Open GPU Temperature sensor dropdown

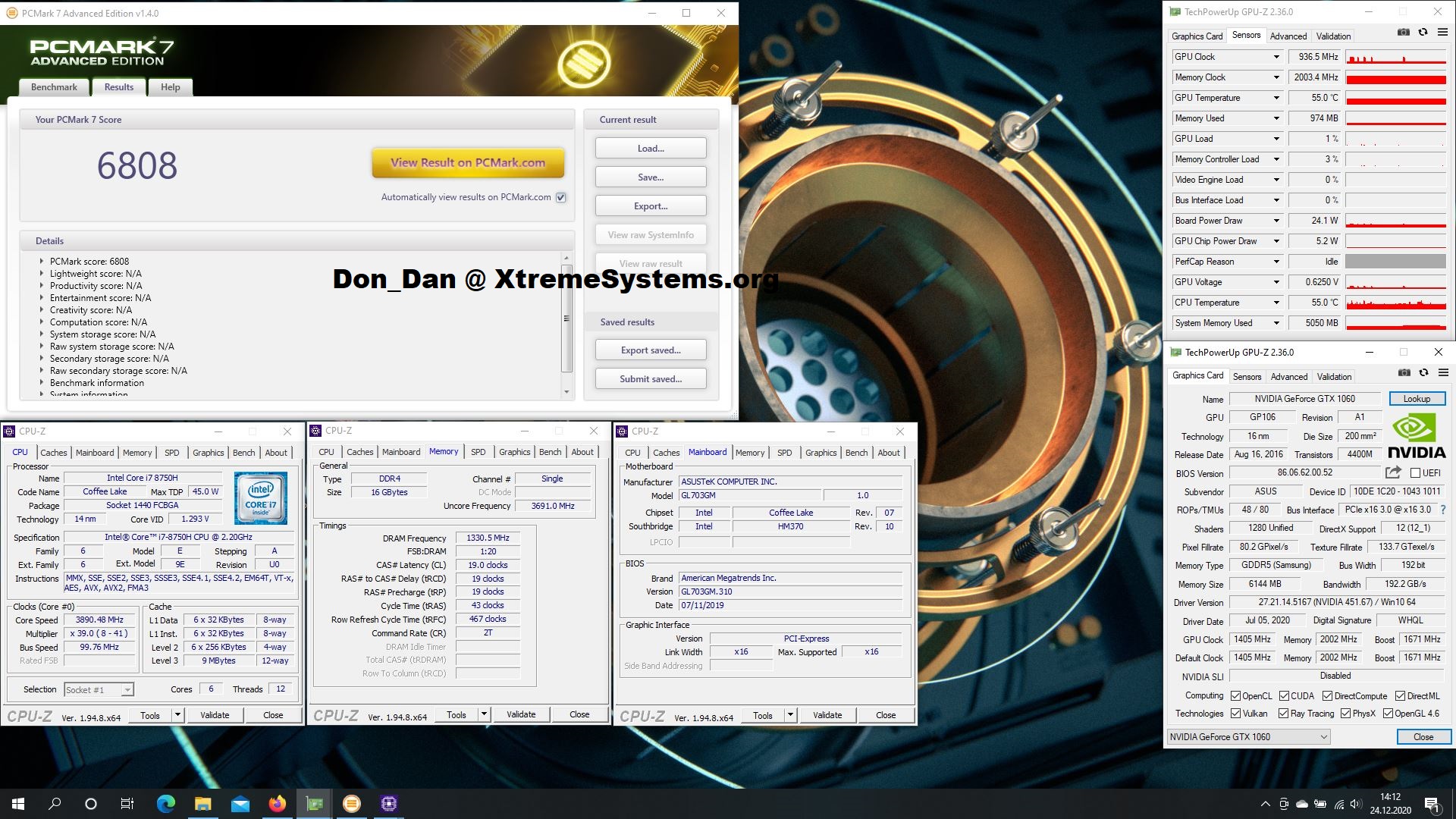[x=1276, y=98]
